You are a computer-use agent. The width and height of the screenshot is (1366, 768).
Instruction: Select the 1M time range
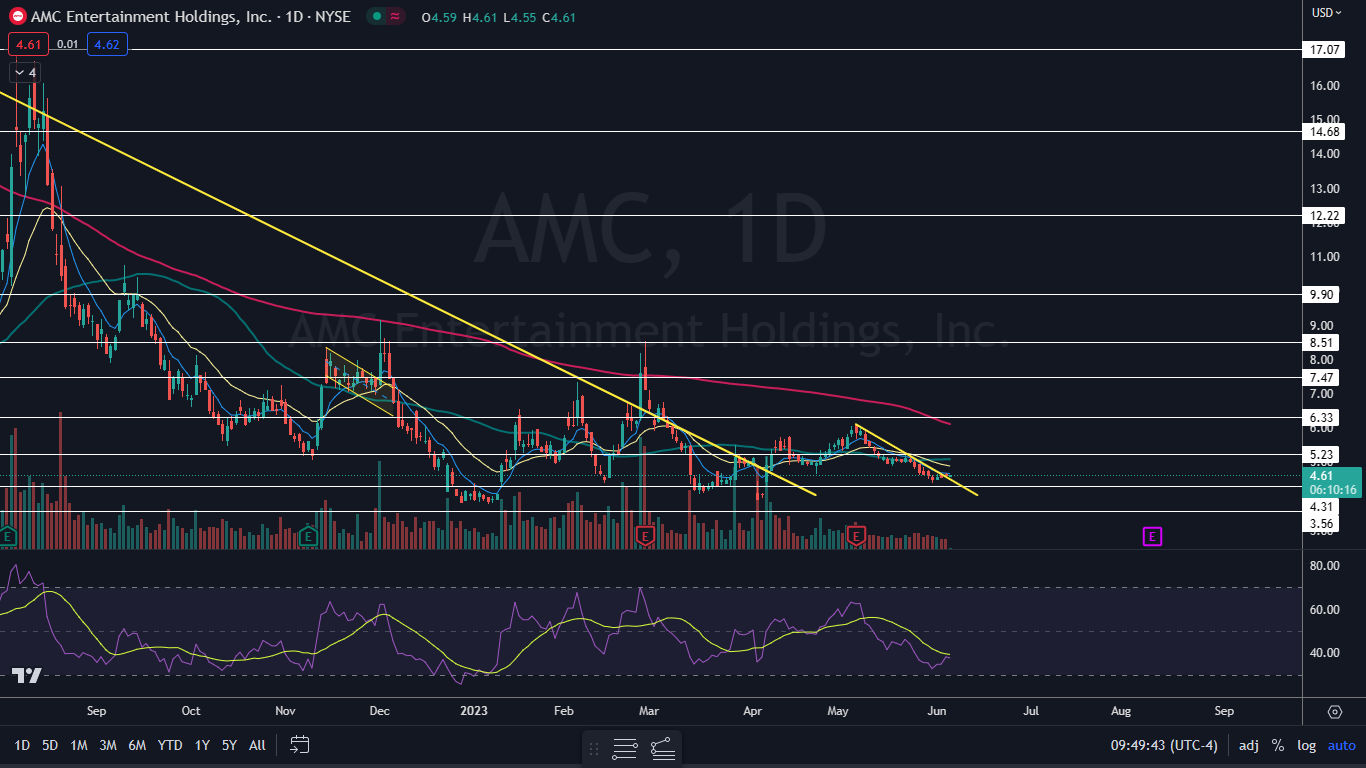pyautogui.click(x=79, y=745)
